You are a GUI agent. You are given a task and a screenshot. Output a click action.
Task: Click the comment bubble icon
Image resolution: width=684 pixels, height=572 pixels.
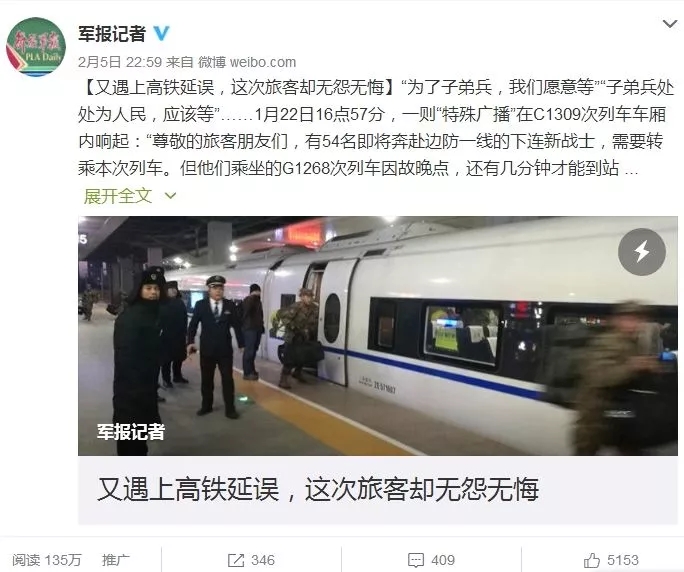[416, 560]
